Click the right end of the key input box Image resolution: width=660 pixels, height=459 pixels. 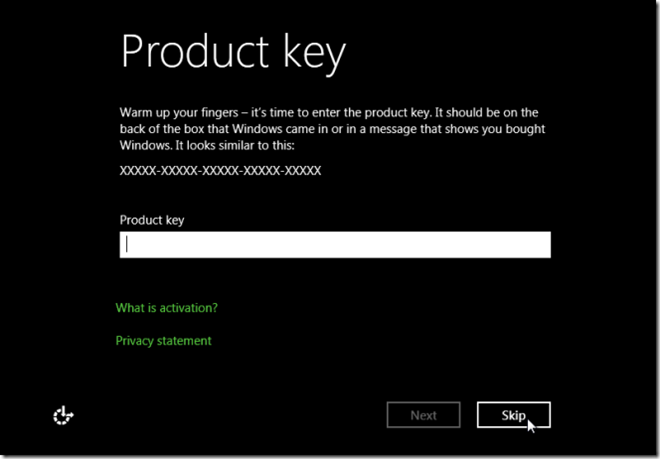[543, 244]
